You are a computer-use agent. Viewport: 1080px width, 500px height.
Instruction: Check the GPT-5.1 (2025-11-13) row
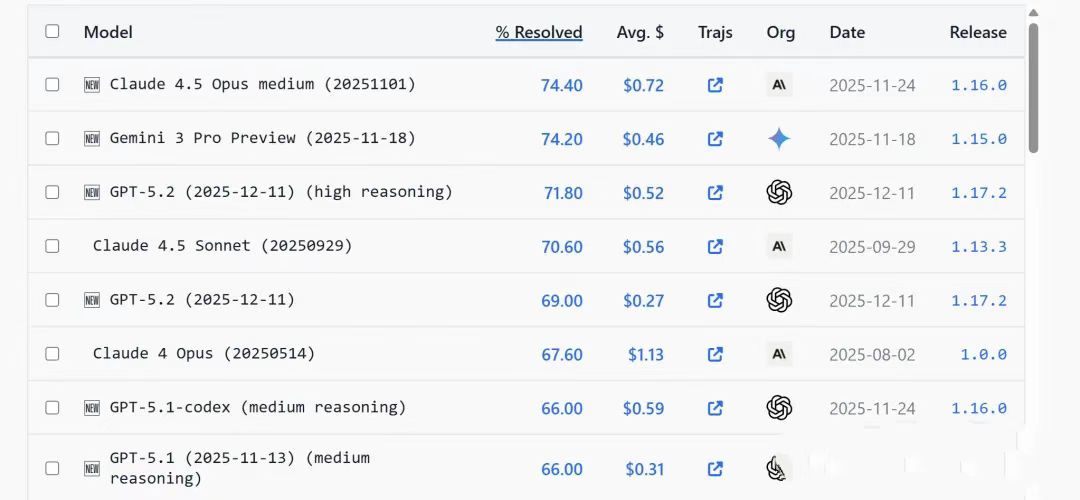52,468
